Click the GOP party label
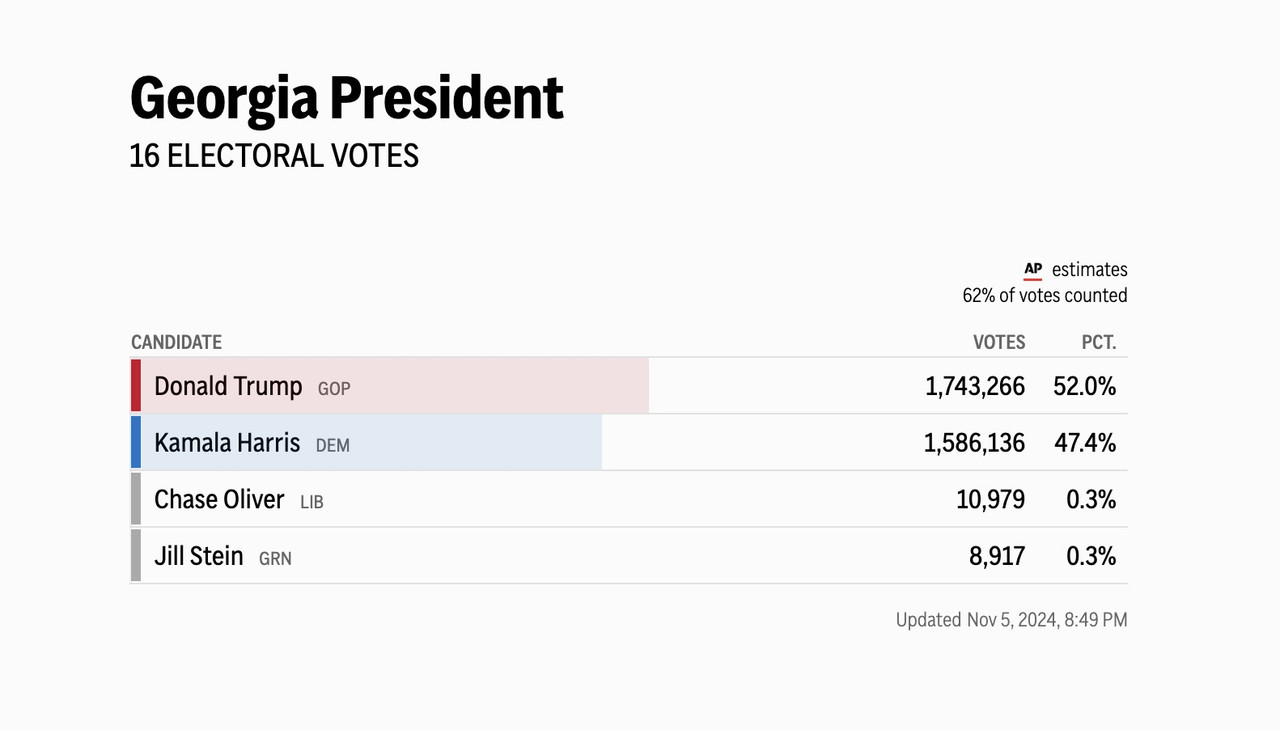Screen dimensions: 1280x731 click(334, 389)
